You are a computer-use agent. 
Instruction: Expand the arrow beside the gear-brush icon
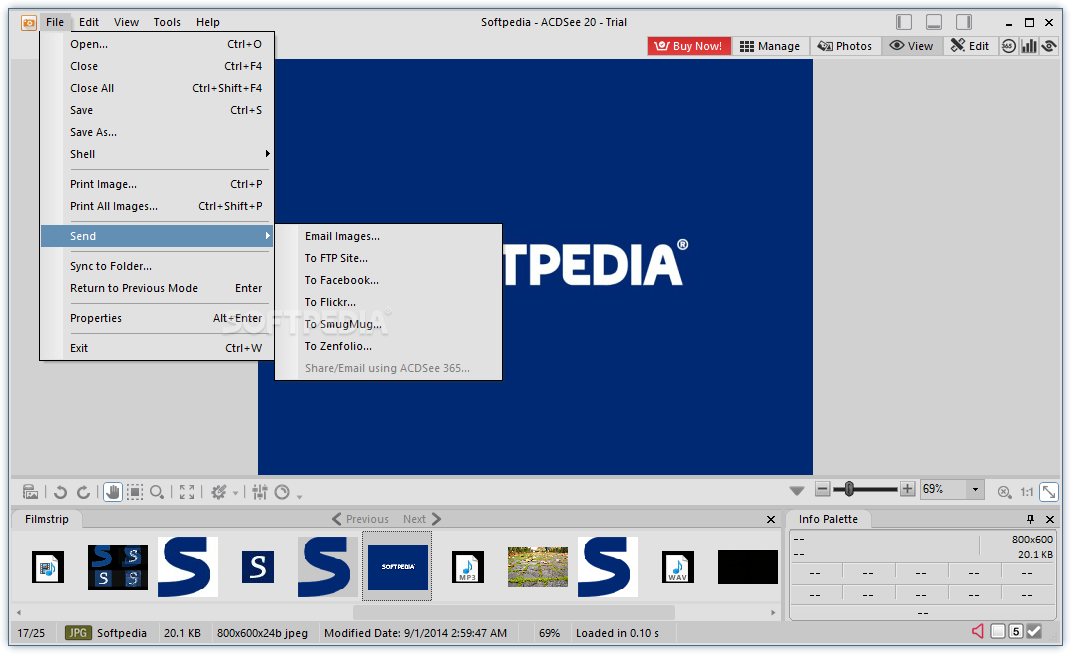click(236, 493)
